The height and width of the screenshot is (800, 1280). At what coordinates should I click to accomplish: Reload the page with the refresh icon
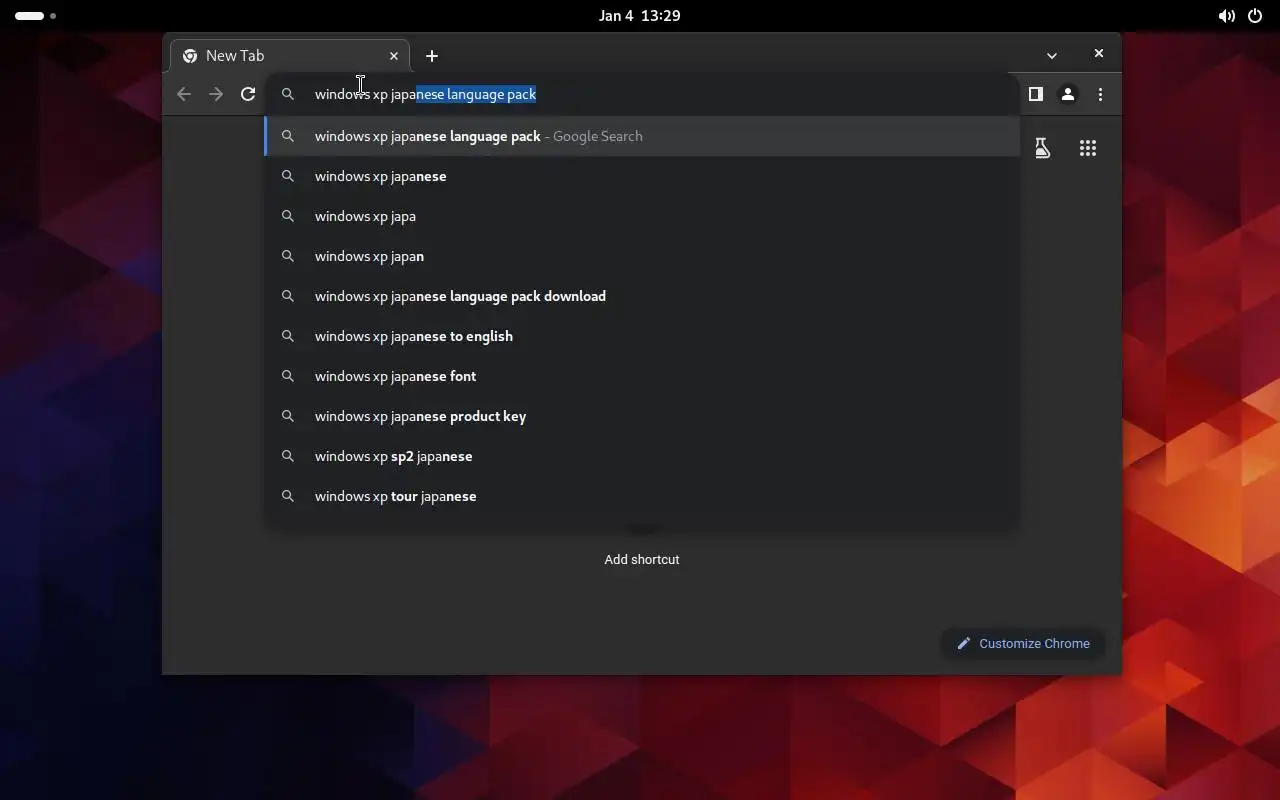(248, 94)
